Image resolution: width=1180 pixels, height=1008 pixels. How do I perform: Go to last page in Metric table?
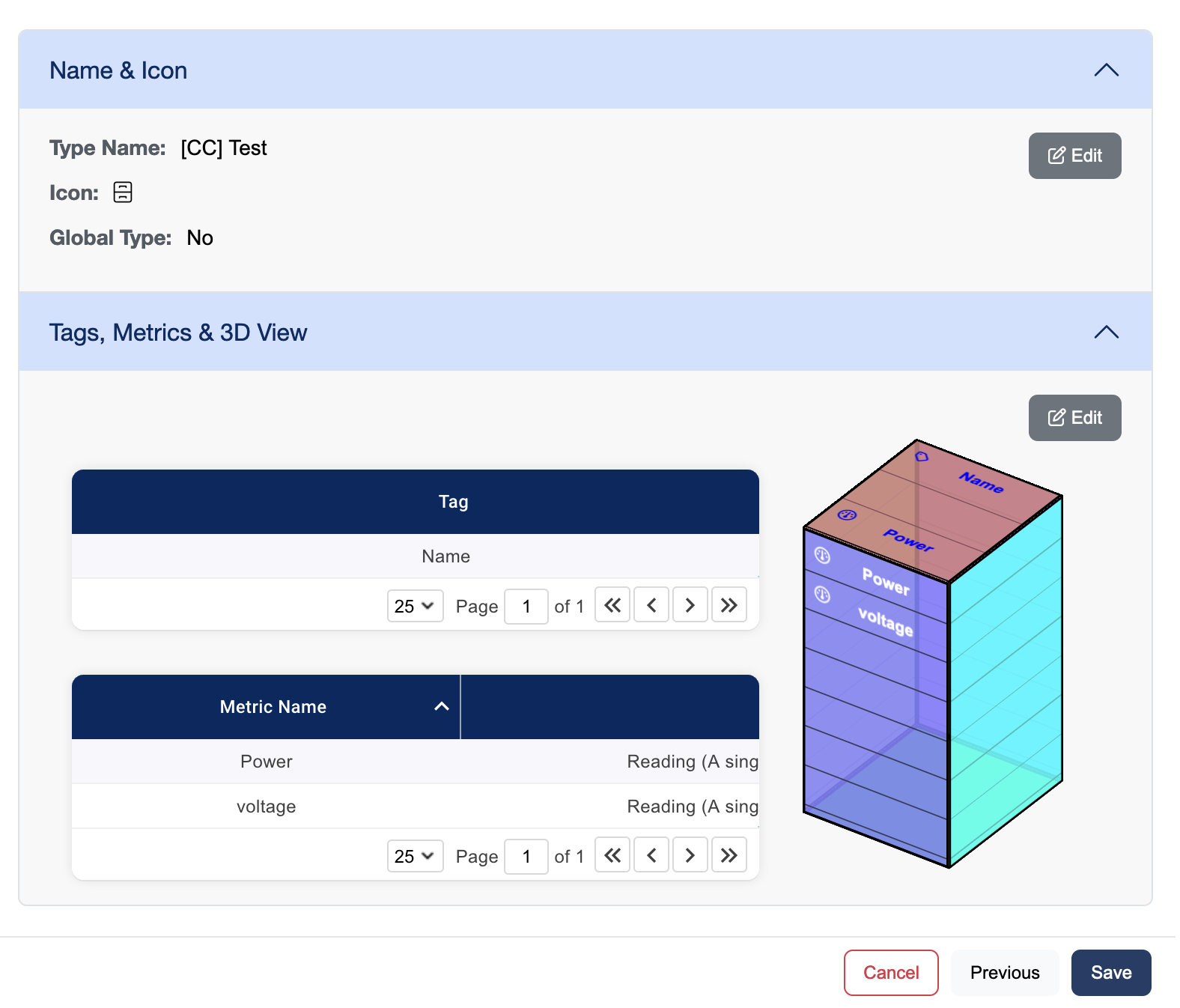tap(729, 855)
